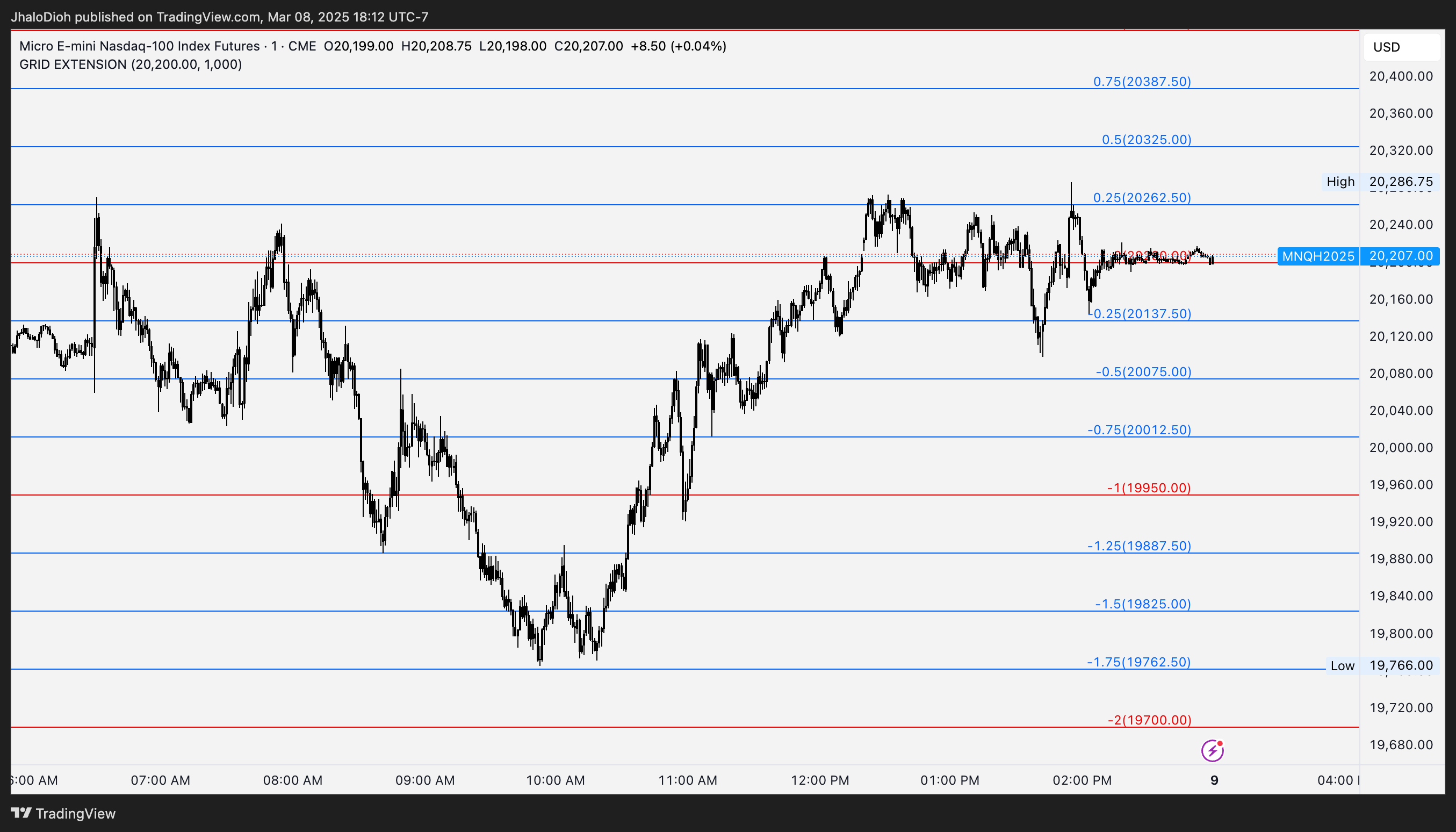
Task: Click the 19,960.00 price axis label
Action: click(1401, 485)
